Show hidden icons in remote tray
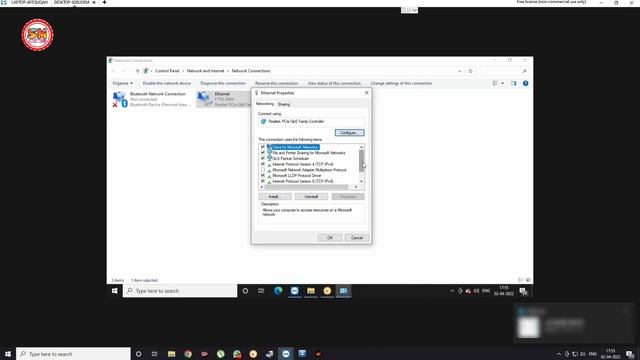The height and width of the screenshot is (360, 640). 452,291
